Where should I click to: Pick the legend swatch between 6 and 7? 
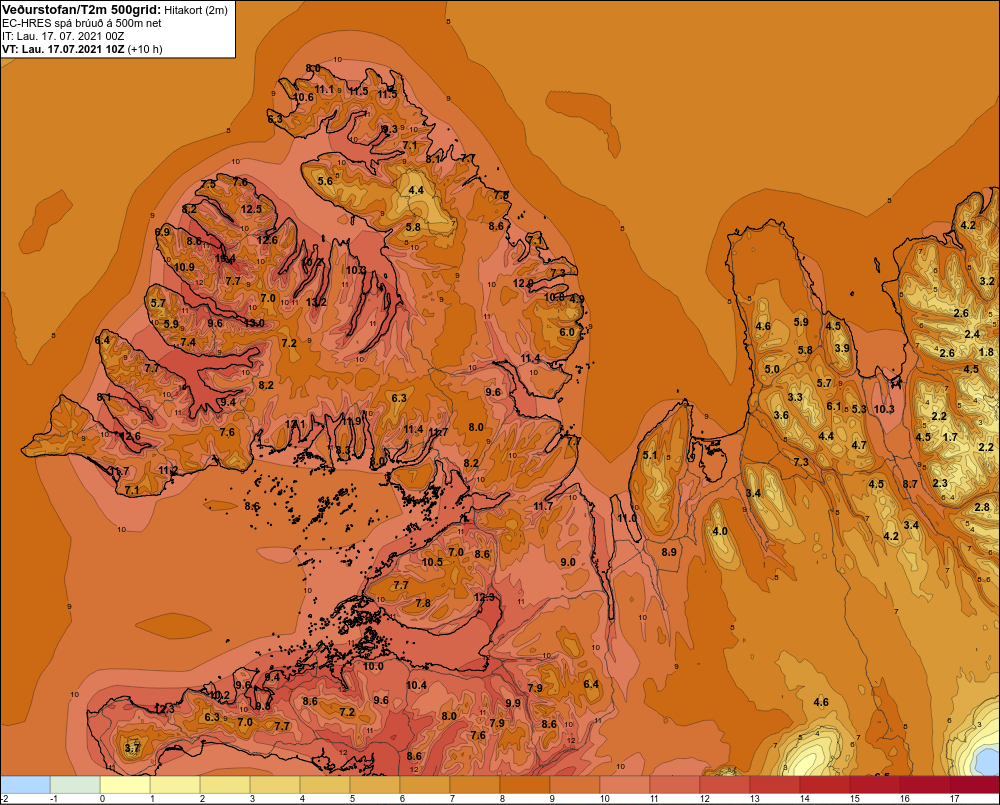[425, 785]
